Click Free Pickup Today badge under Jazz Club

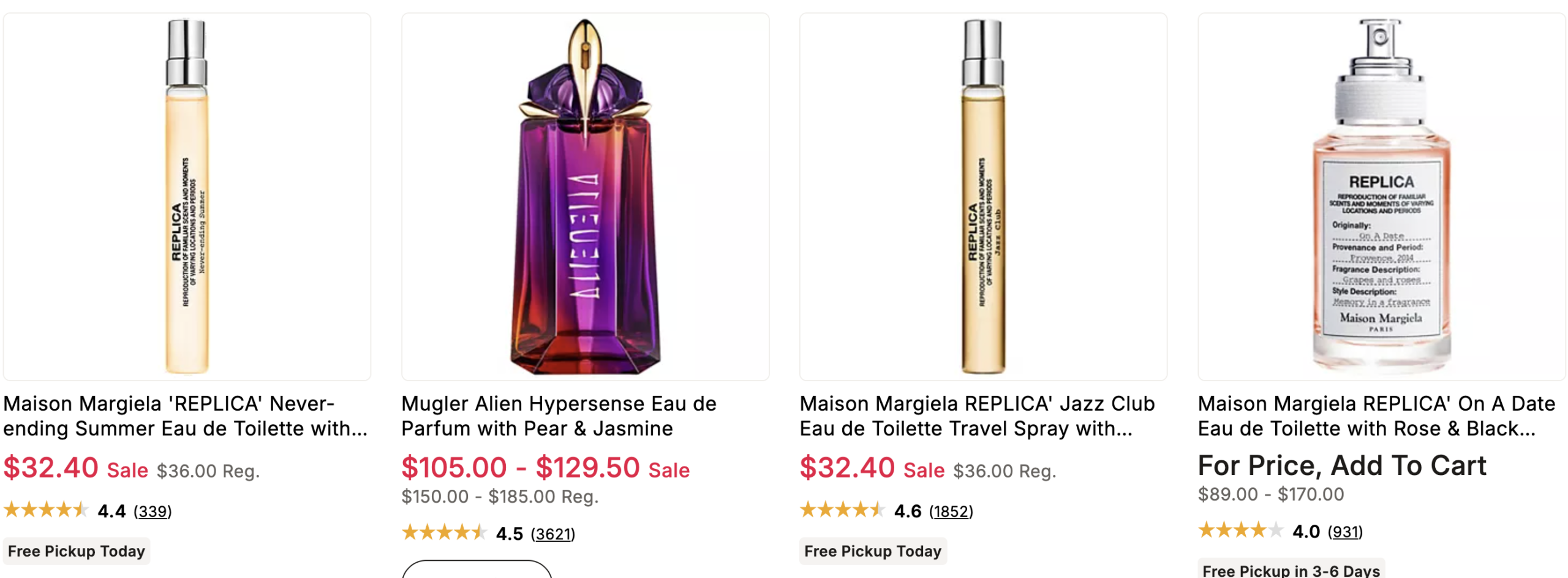(872, 551)
